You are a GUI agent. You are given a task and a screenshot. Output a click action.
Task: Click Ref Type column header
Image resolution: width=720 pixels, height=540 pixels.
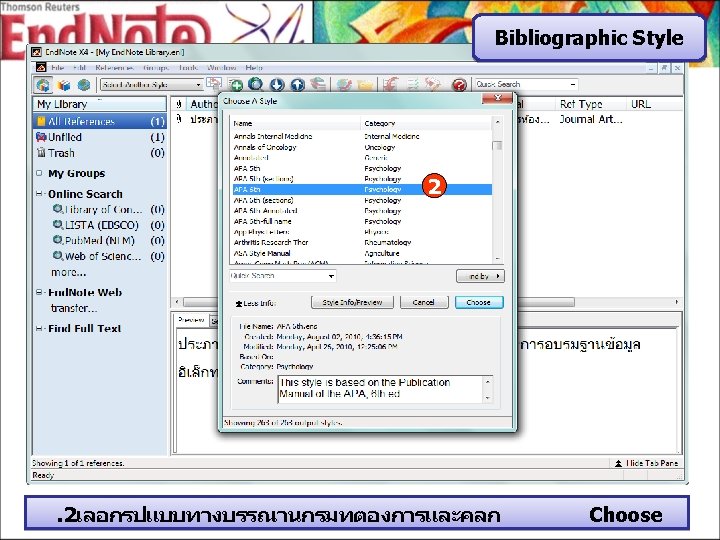click(590, 104)
